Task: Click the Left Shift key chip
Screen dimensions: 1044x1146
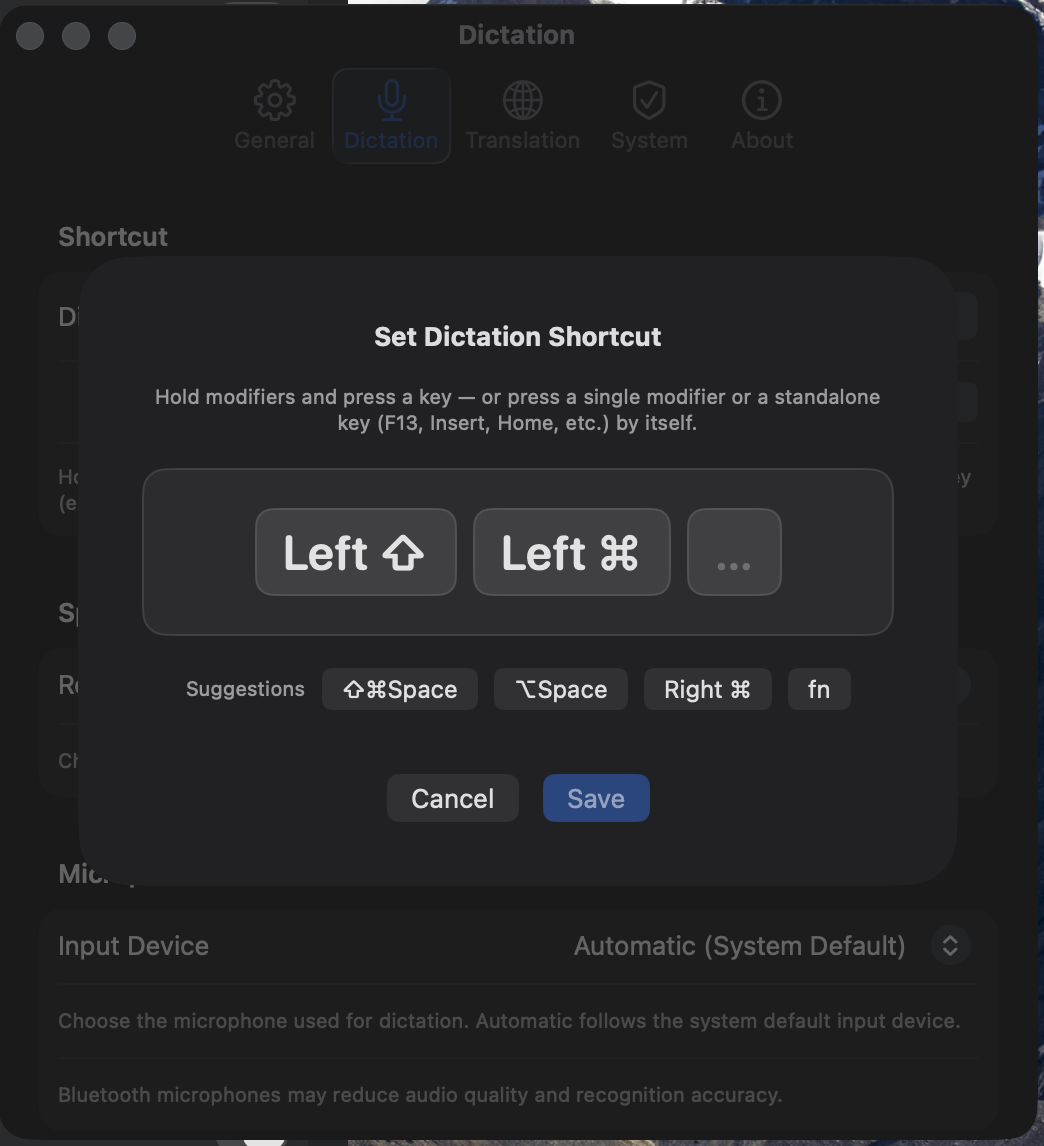Action: [355, 552]
